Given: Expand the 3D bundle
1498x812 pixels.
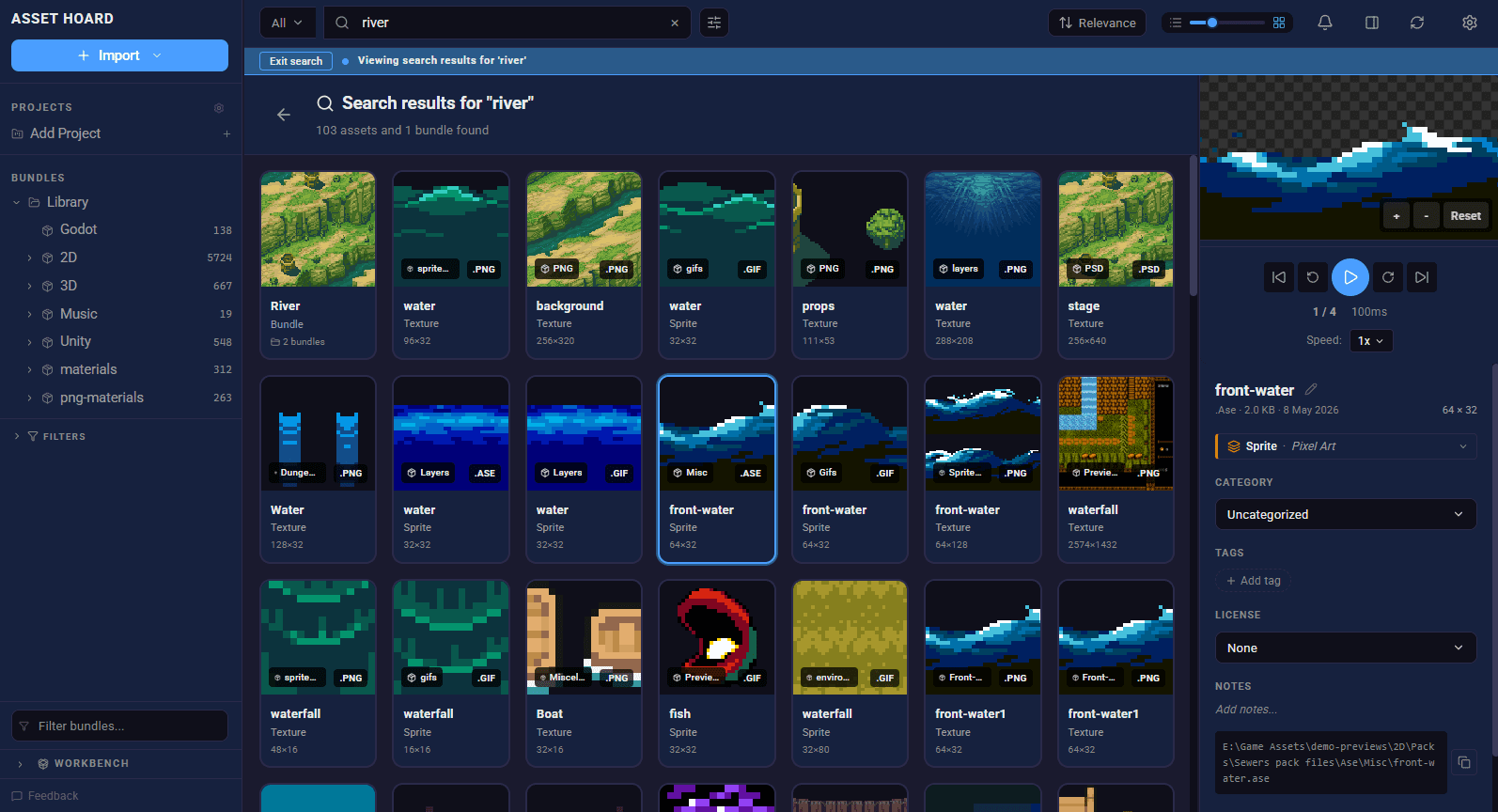Looking at the screenshot, I should point(29,286).
